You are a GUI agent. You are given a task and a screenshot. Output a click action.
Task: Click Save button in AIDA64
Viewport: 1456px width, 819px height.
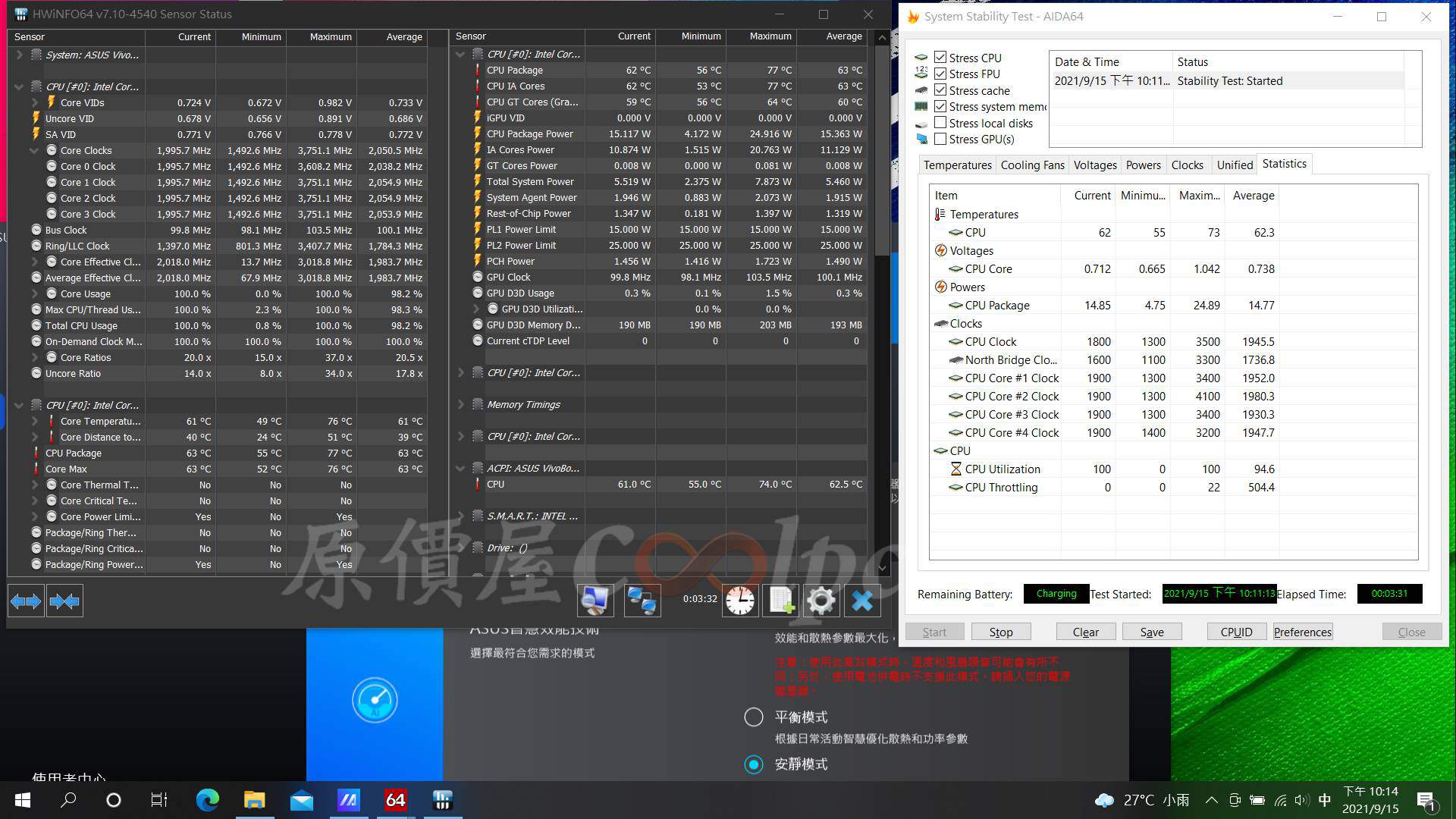coord(1151,632)
